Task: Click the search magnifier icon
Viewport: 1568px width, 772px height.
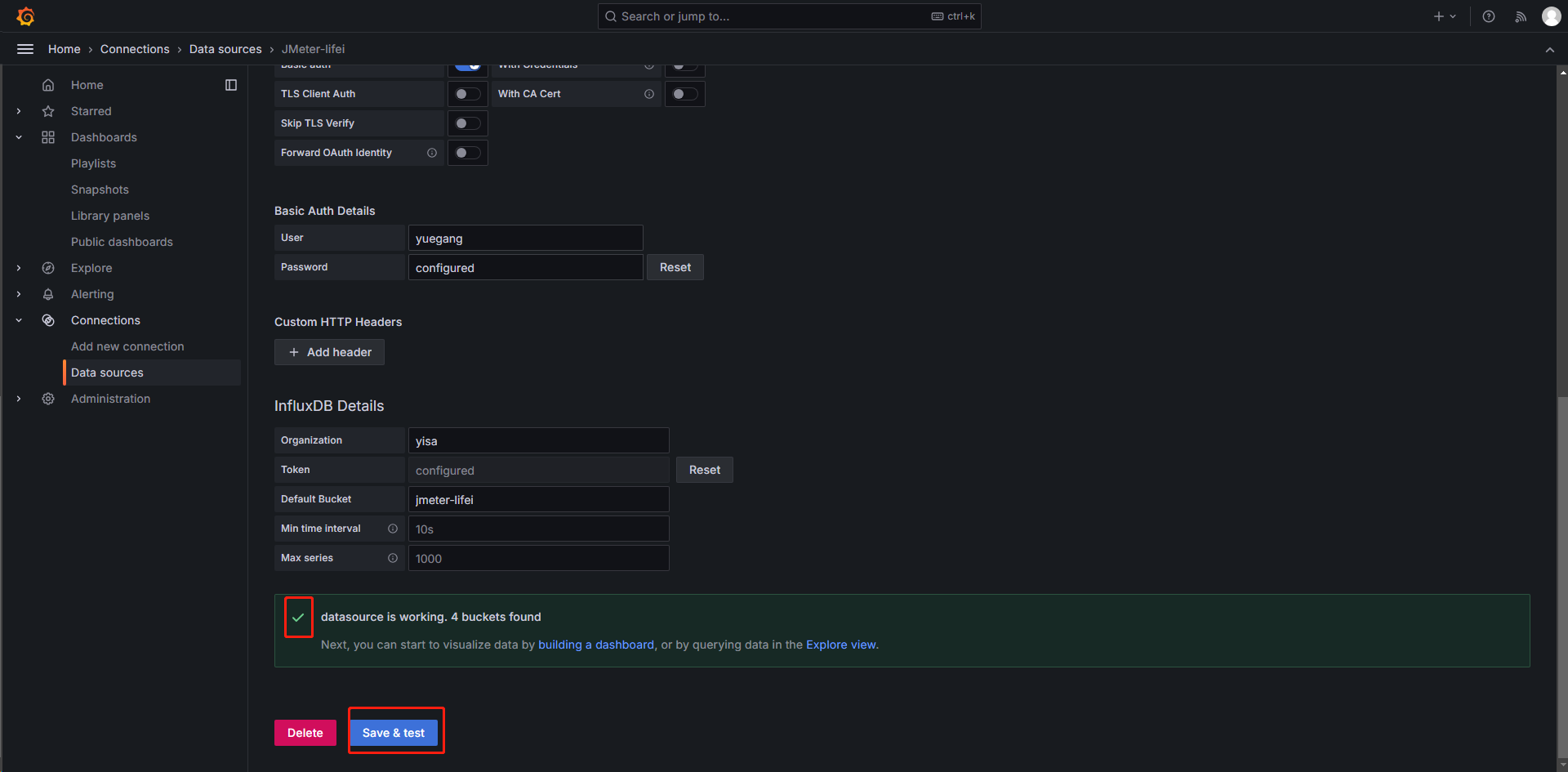Action: 611,16
